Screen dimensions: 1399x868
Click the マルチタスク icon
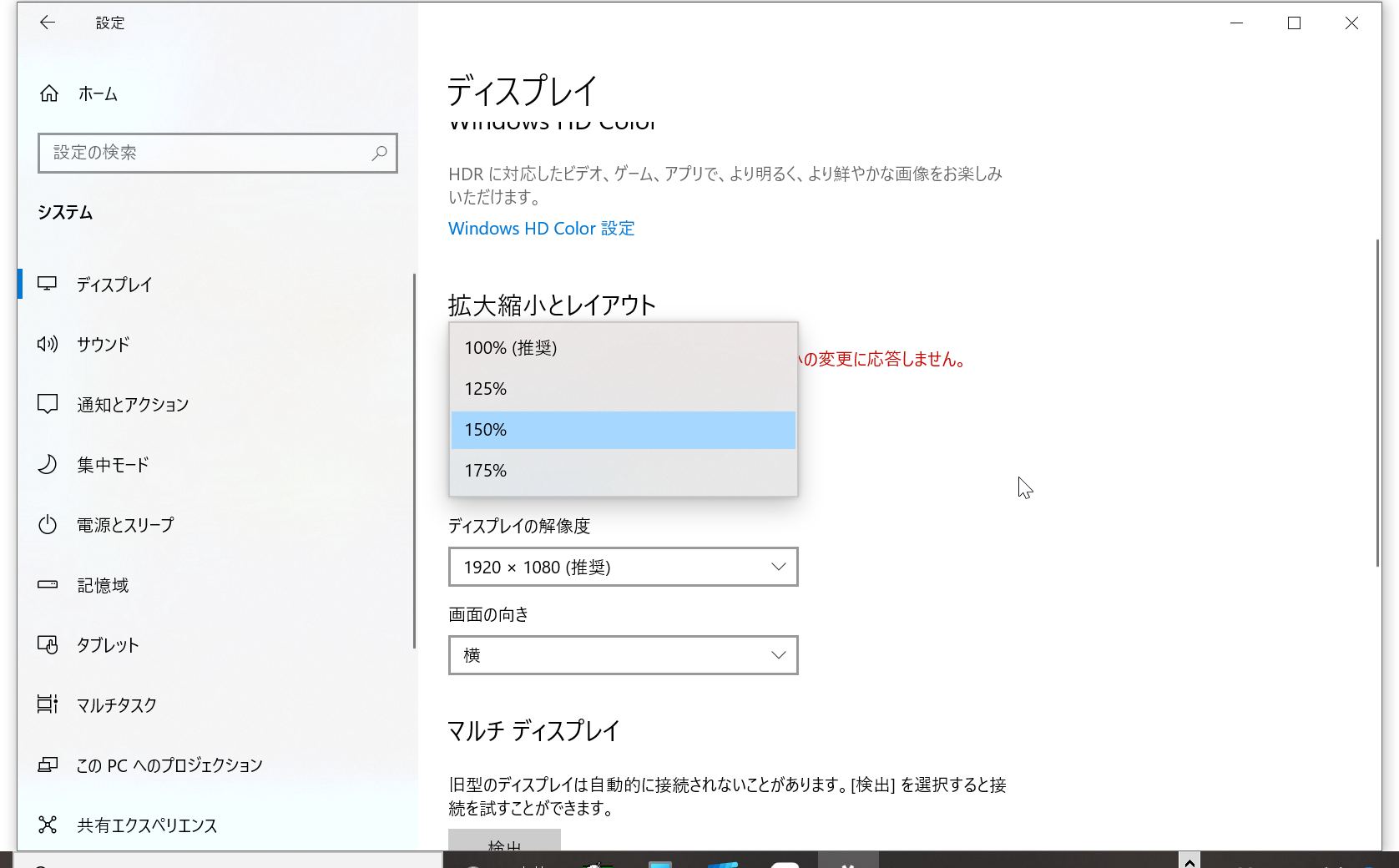tap(48, 705)
